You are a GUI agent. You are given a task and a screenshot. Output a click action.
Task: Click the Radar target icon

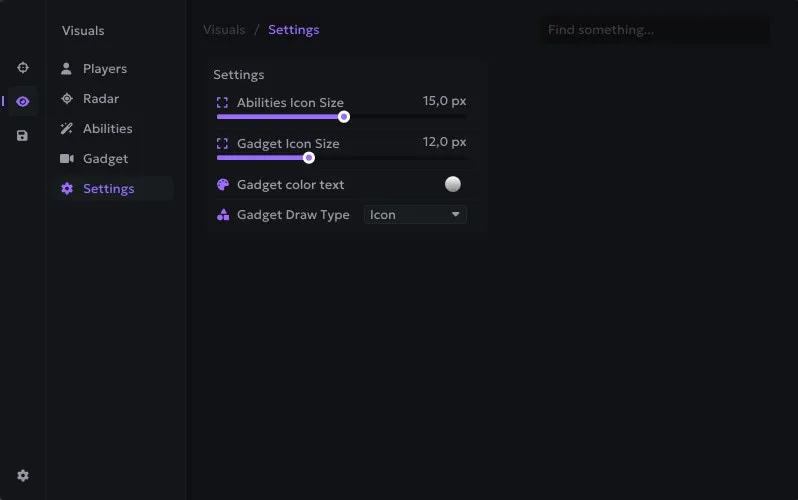(x=67, y=98)
